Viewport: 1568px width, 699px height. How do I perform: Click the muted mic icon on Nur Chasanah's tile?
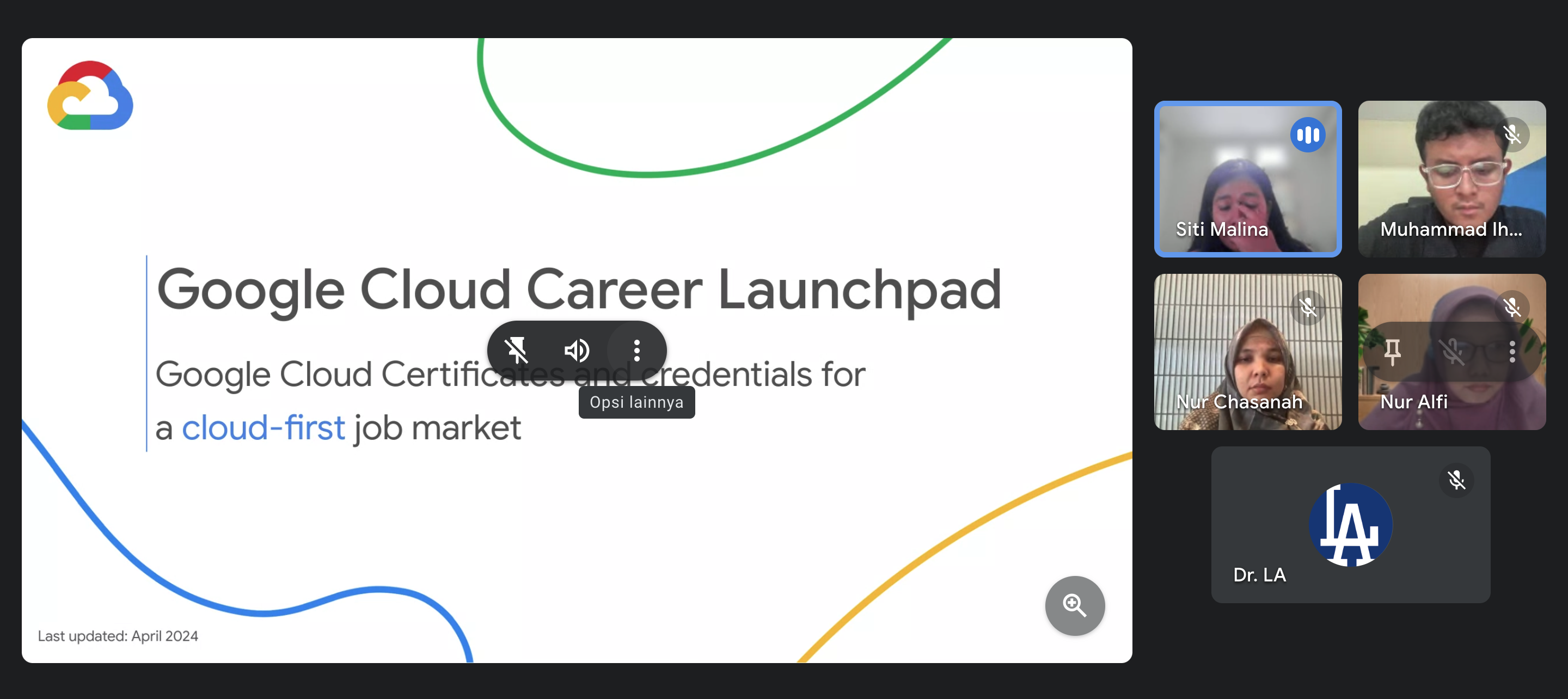(x=1307, y=308)
